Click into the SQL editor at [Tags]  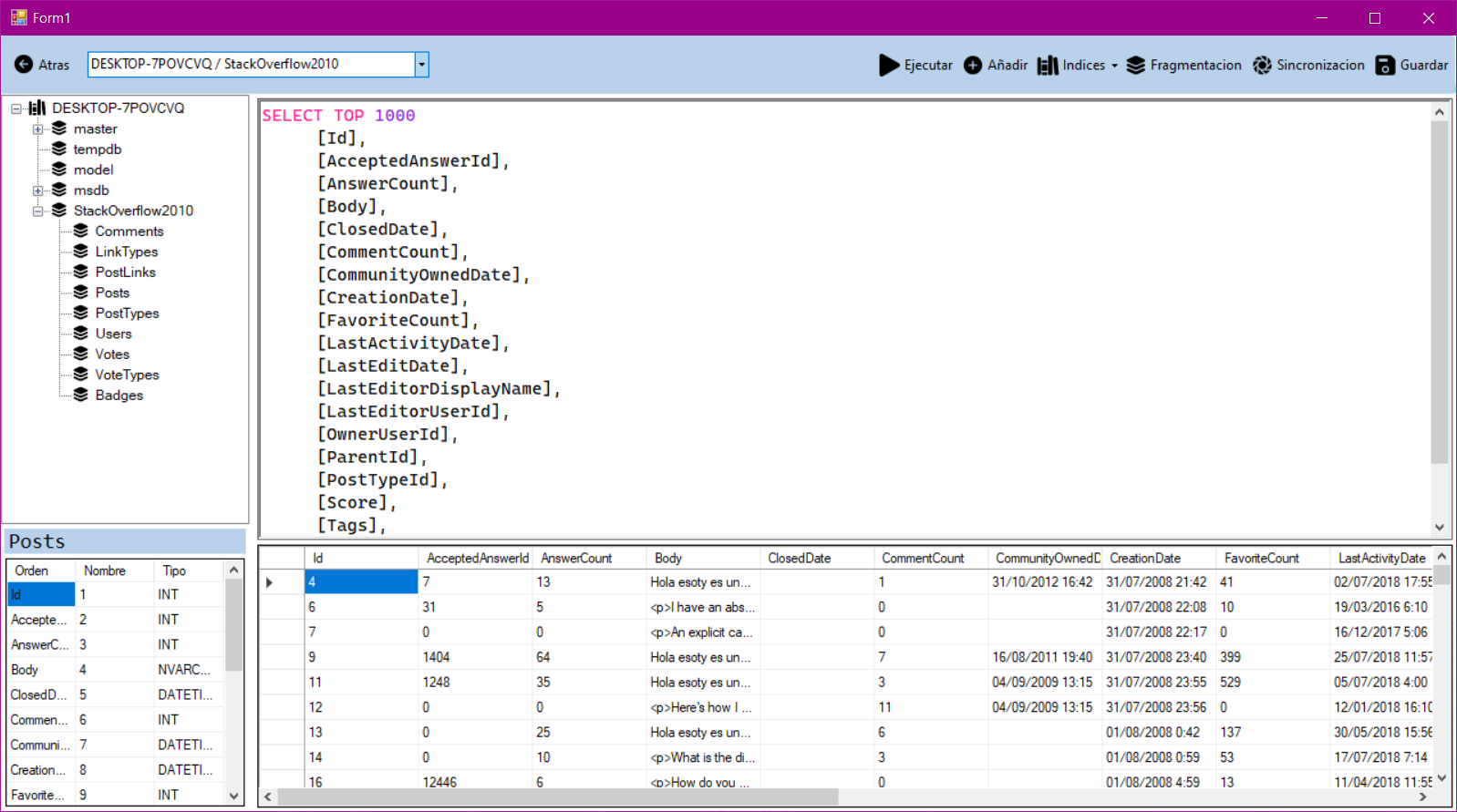click(352, 526)
